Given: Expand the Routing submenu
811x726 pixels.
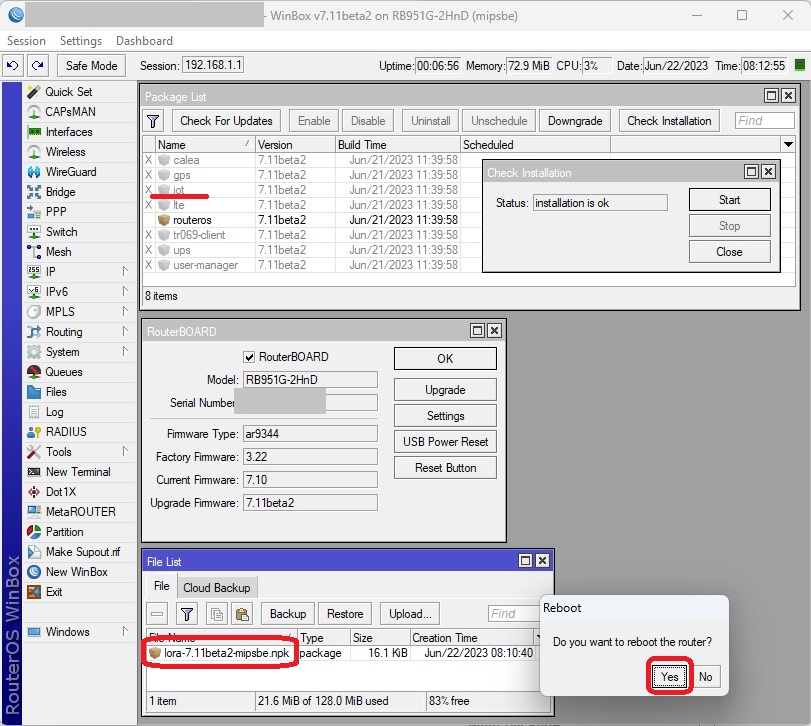Looking at the screenshot, I should 125,331.
